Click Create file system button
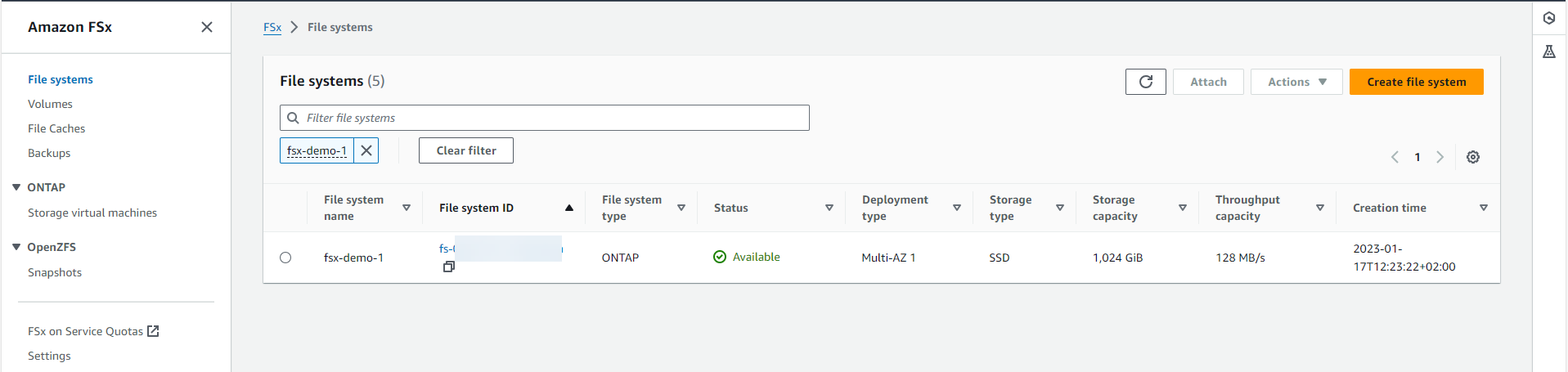 1417,82
